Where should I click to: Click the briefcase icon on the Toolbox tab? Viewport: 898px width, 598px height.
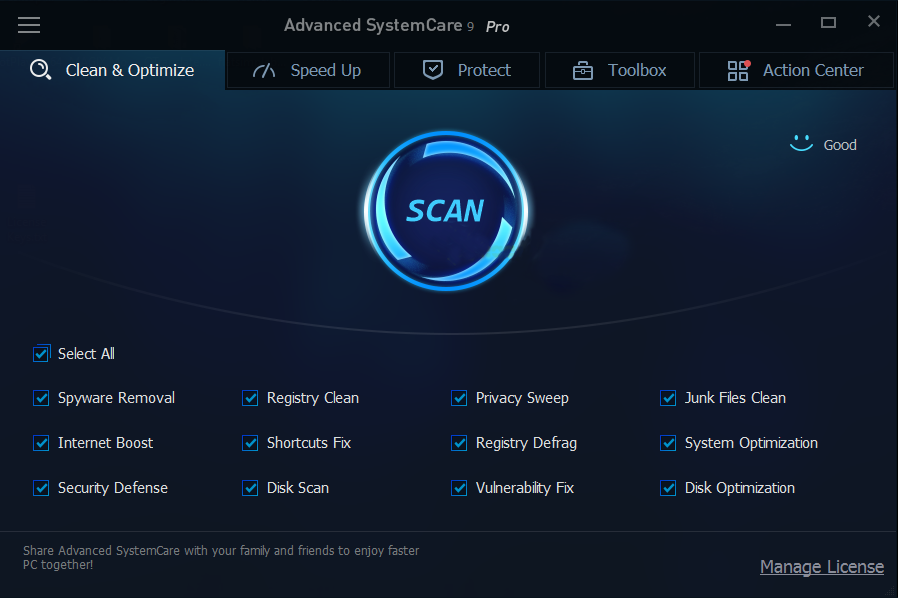coord(581,70)
